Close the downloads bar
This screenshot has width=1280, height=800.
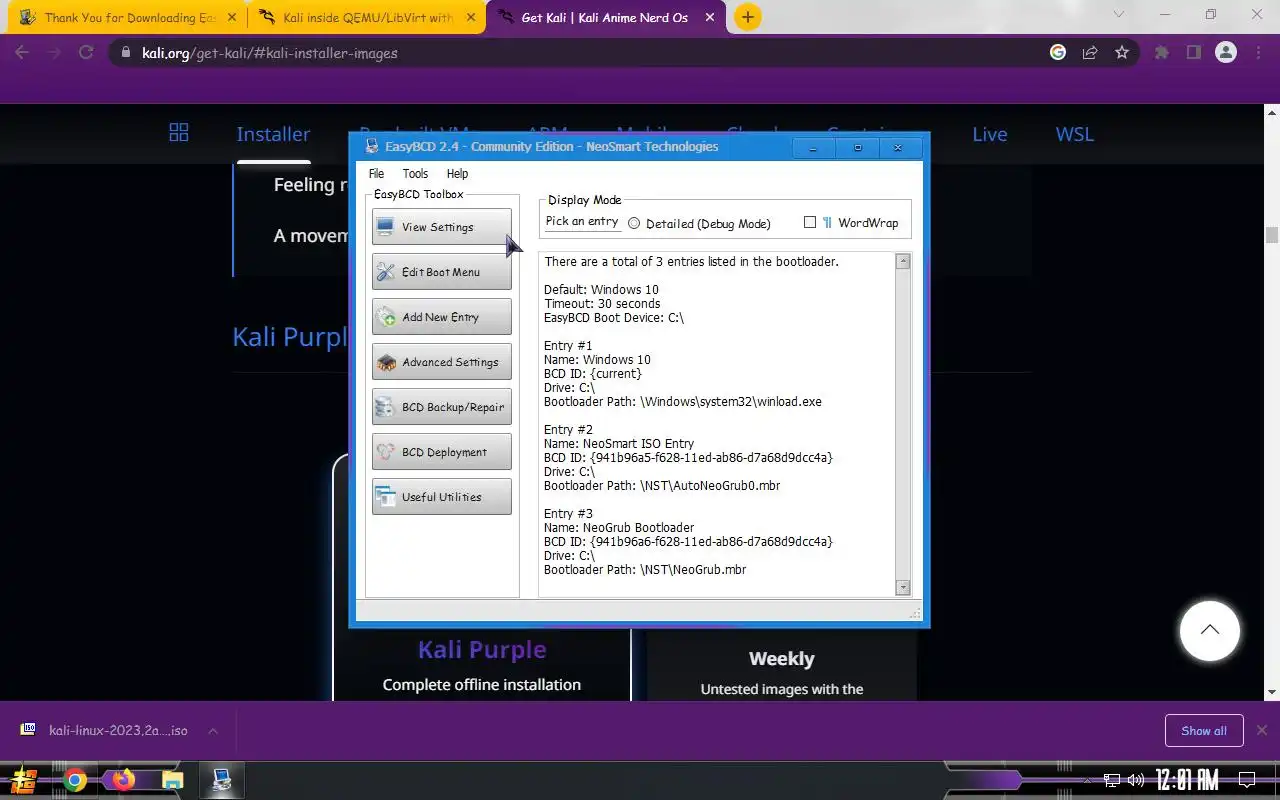[x=1262, y=731]
